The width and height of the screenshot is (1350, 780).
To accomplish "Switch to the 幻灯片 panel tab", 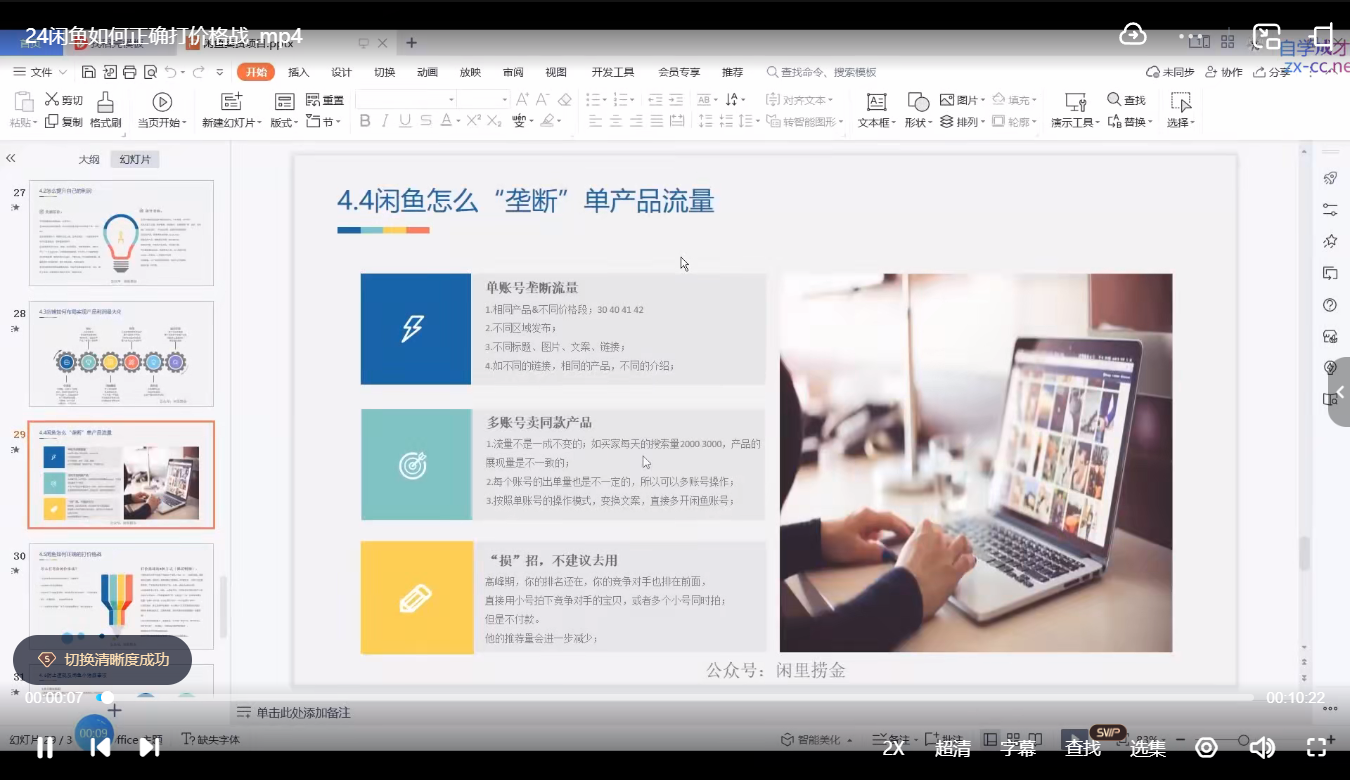I will pos(135,158).
